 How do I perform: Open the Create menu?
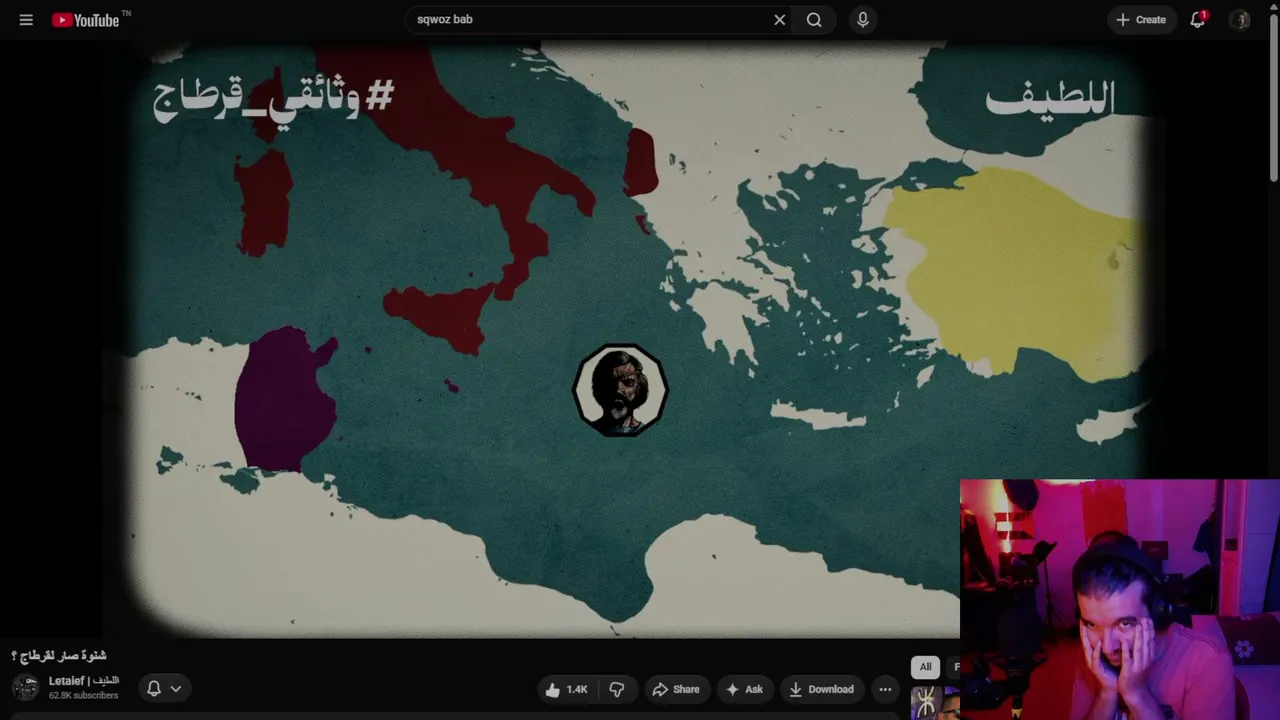click(x=1141, y=20)
